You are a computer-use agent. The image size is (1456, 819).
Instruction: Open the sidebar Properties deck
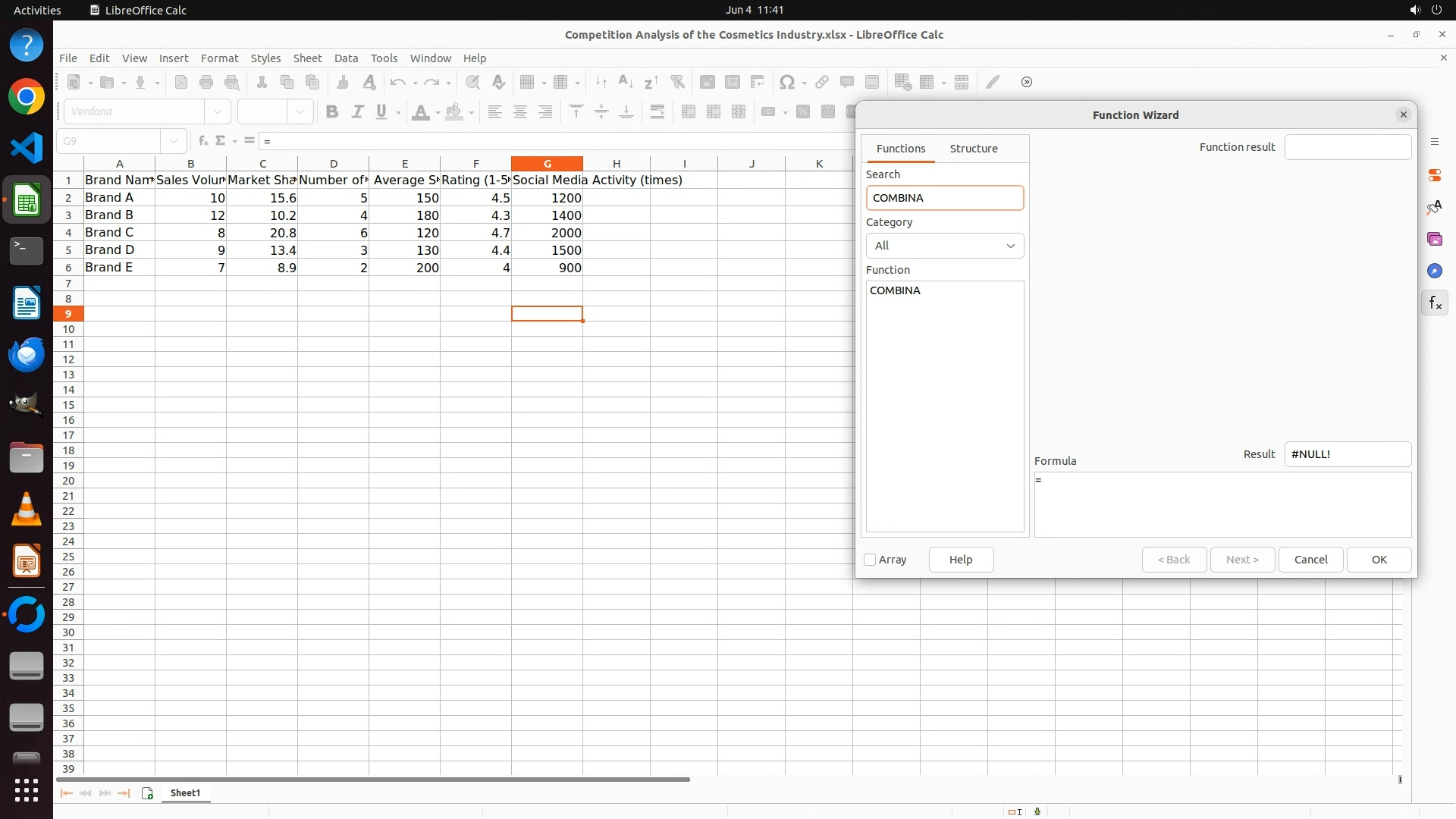1434,175
